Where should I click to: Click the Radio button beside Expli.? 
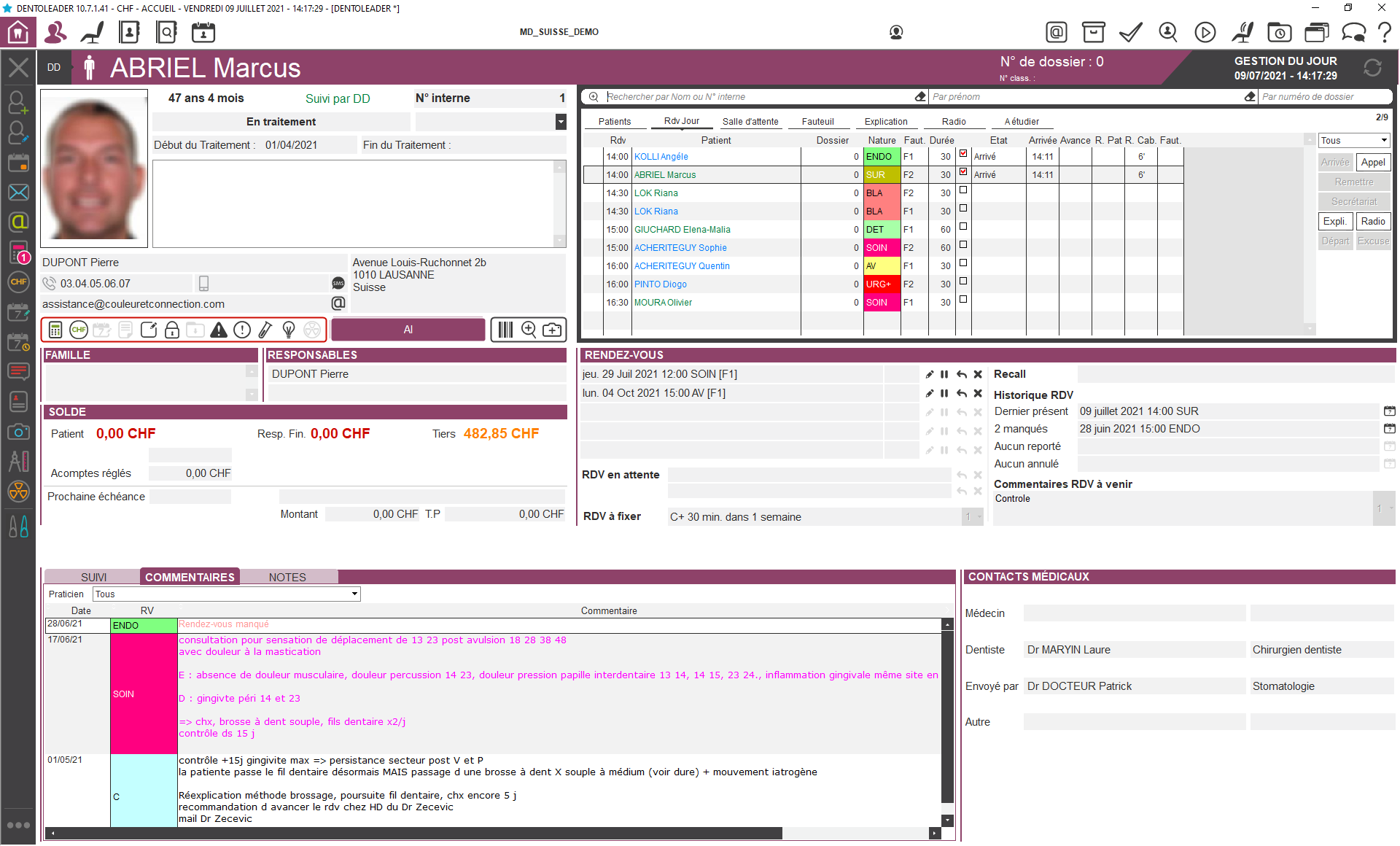(x=1373, y=222)
